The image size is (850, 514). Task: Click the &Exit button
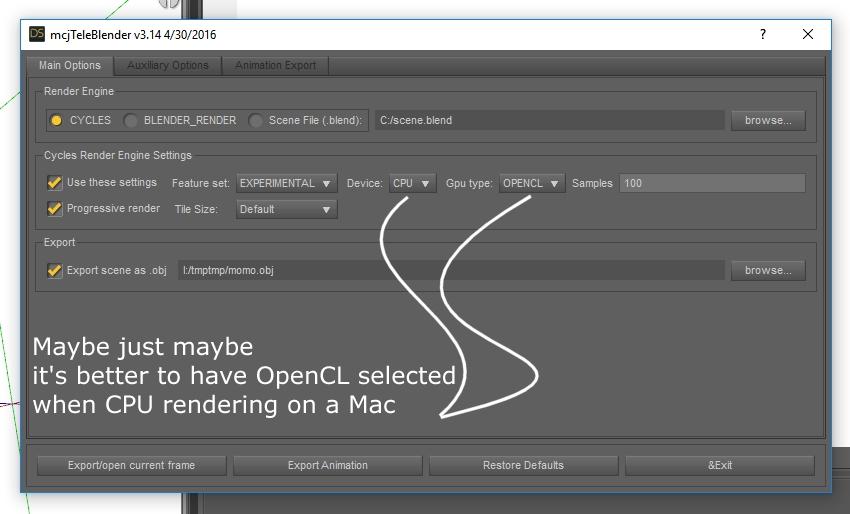(x=720, y=465)
